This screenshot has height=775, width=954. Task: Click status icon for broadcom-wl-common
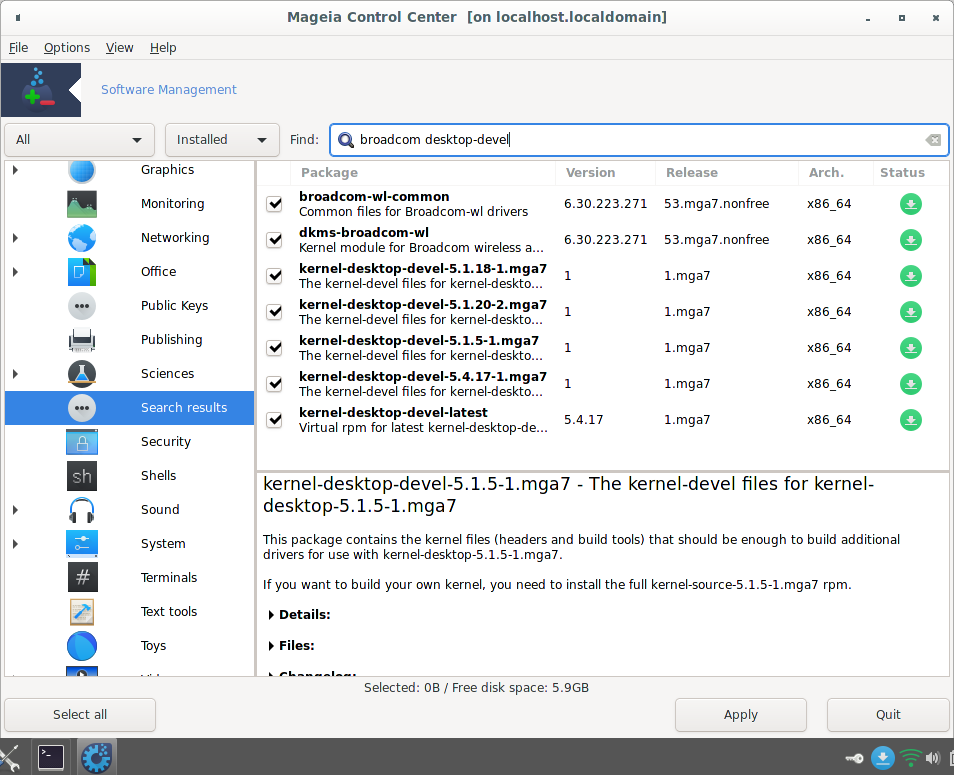910,204
